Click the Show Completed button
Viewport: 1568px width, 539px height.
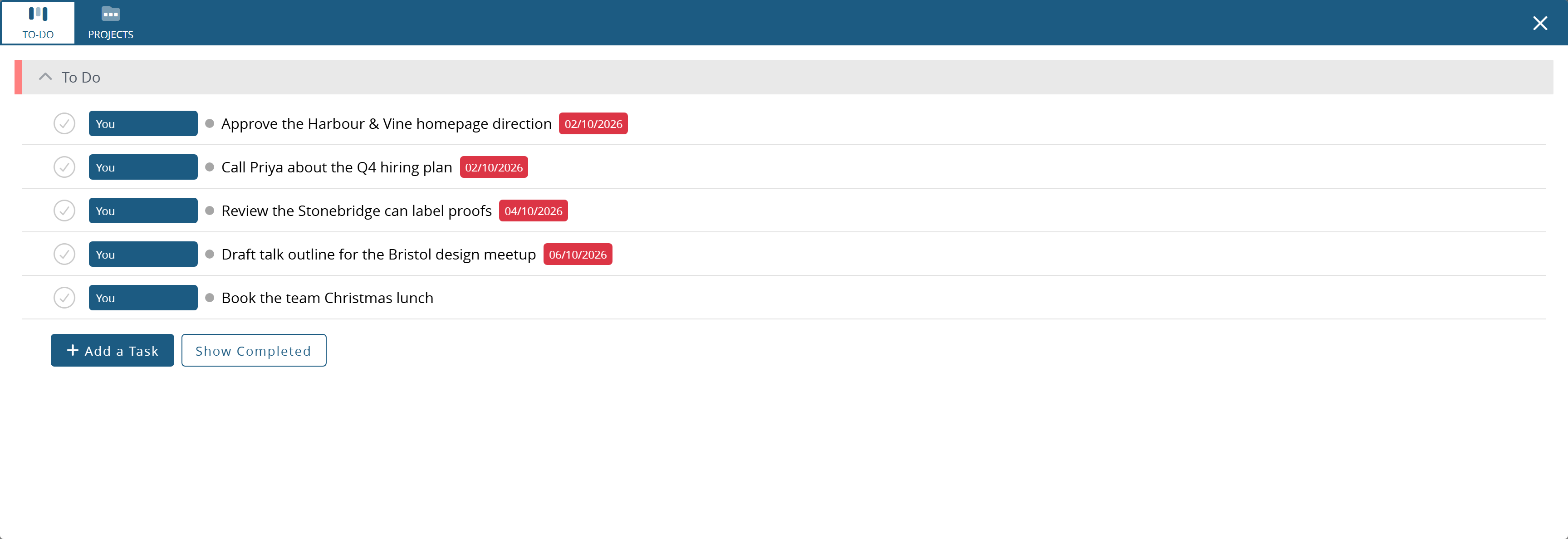click(254, 350)
